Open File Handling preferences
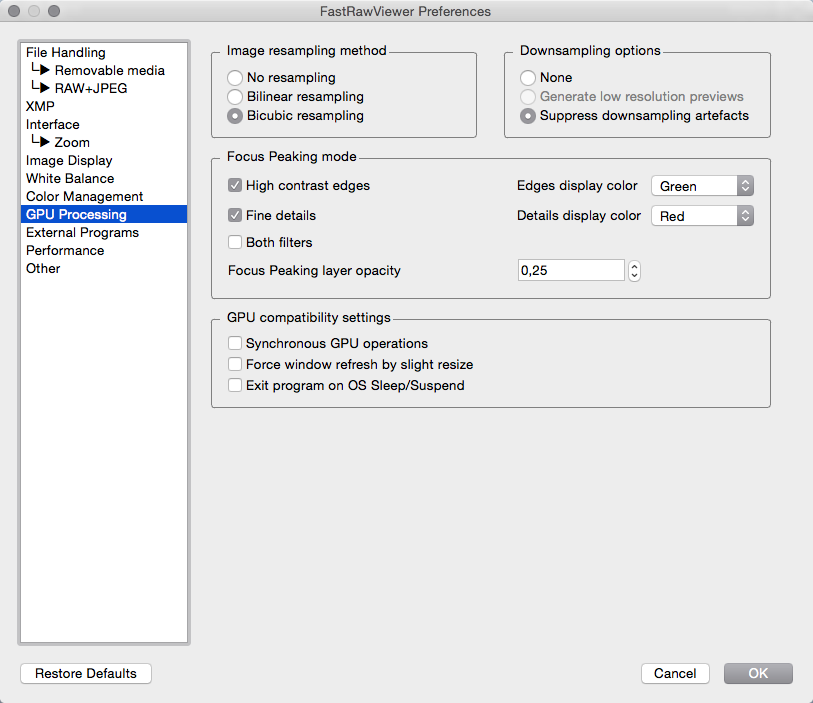 (104, 52)
